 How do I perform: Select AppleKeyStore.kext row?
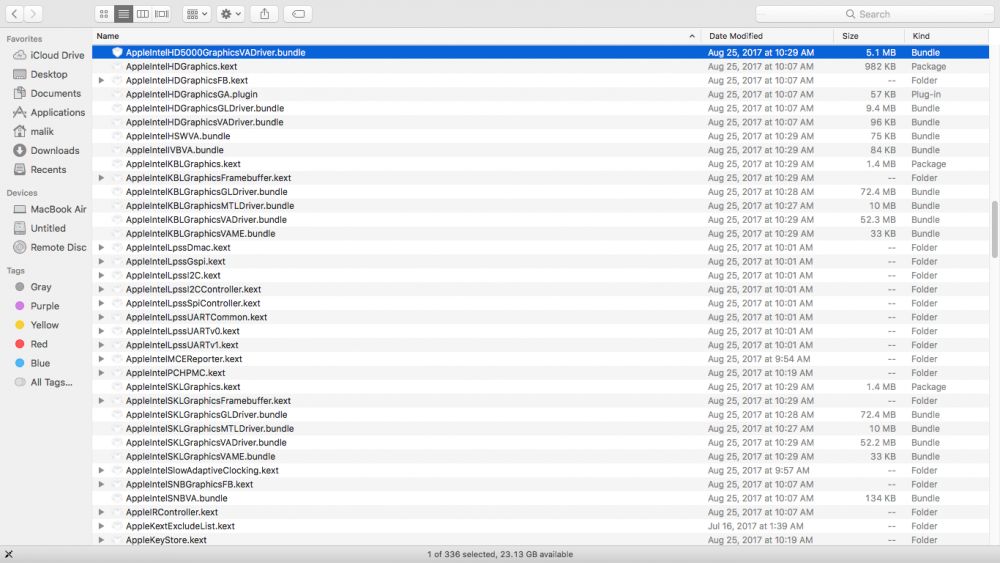click(x=540, y=540)
